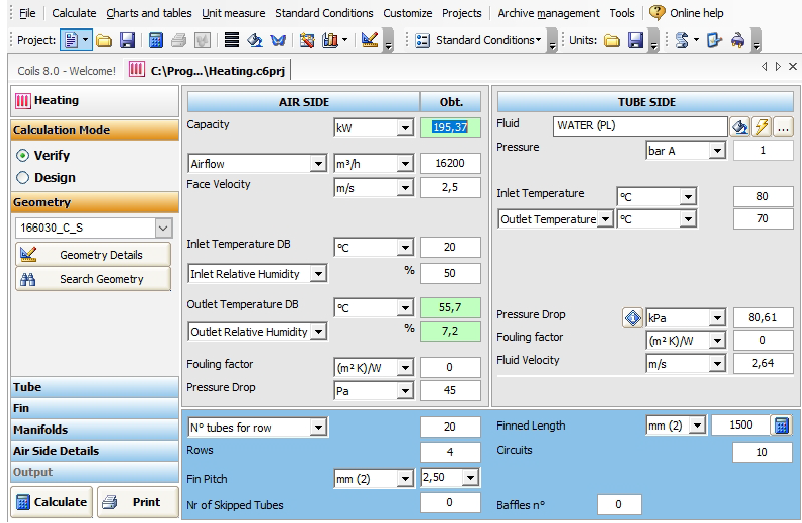This screenshot has height=523, width=802.
Task: Click the Geometry Details button
Action: pos(93,255)
